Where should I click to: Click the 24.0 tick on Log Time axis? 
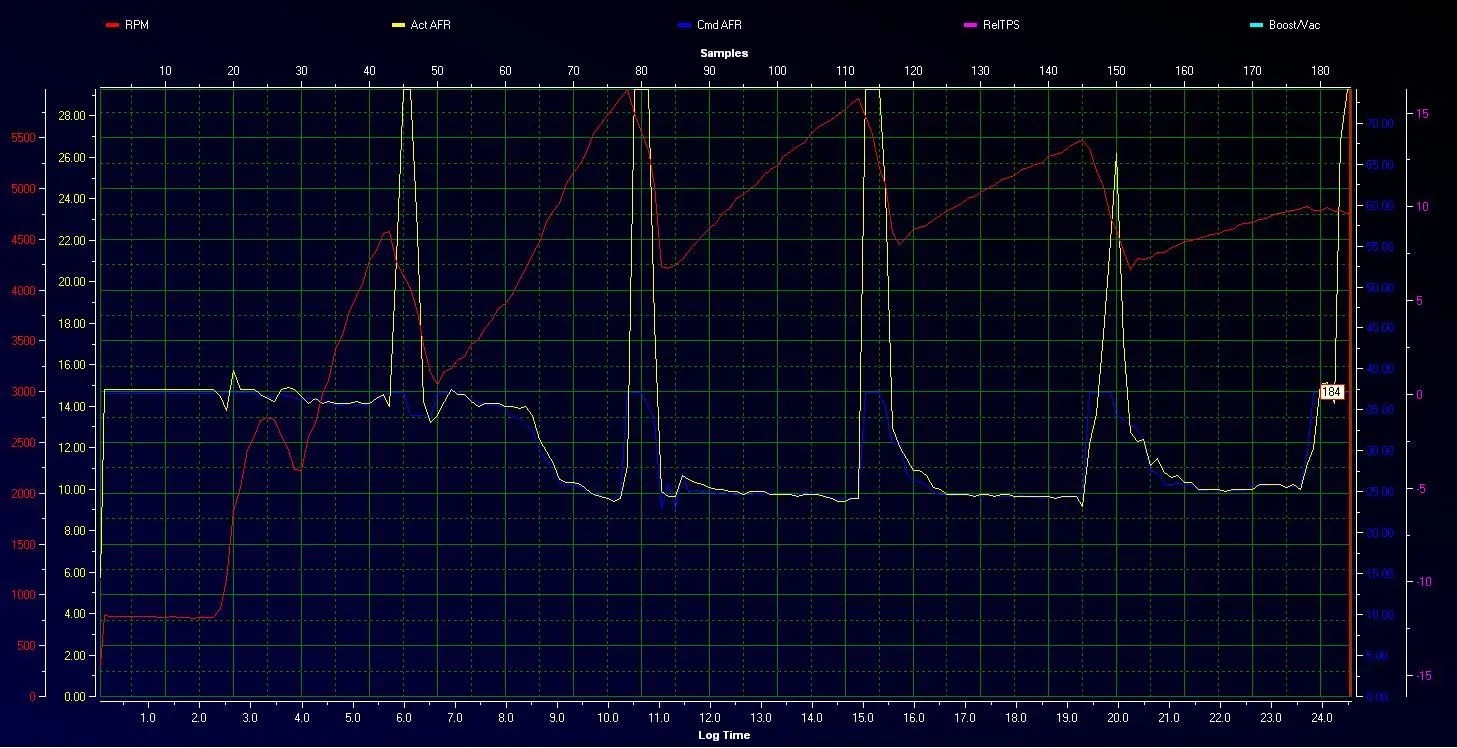pos(1321,718)
